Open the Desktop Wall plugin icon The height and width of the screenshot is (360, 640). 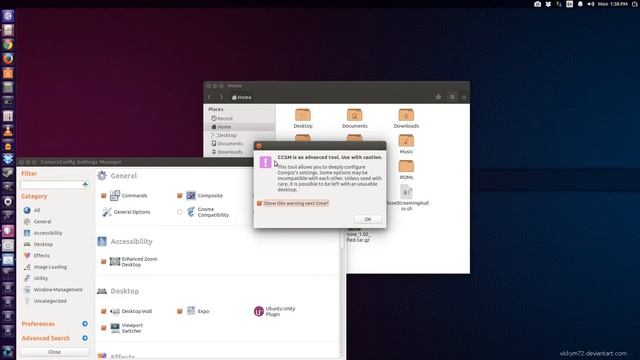pyautogui.click(x=115, y=311)
